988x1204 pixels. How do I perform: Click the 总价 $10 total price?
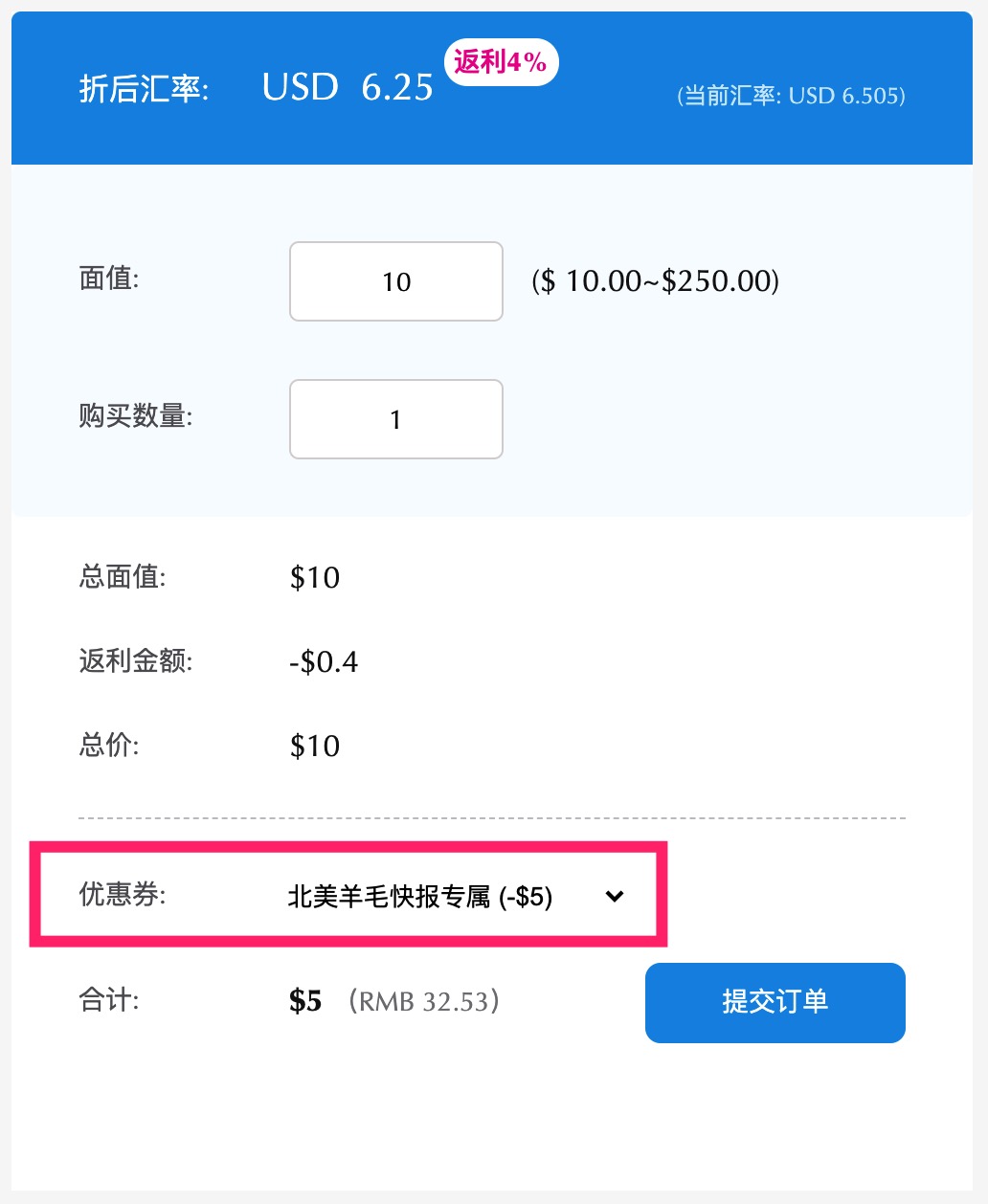click(314, 746)
